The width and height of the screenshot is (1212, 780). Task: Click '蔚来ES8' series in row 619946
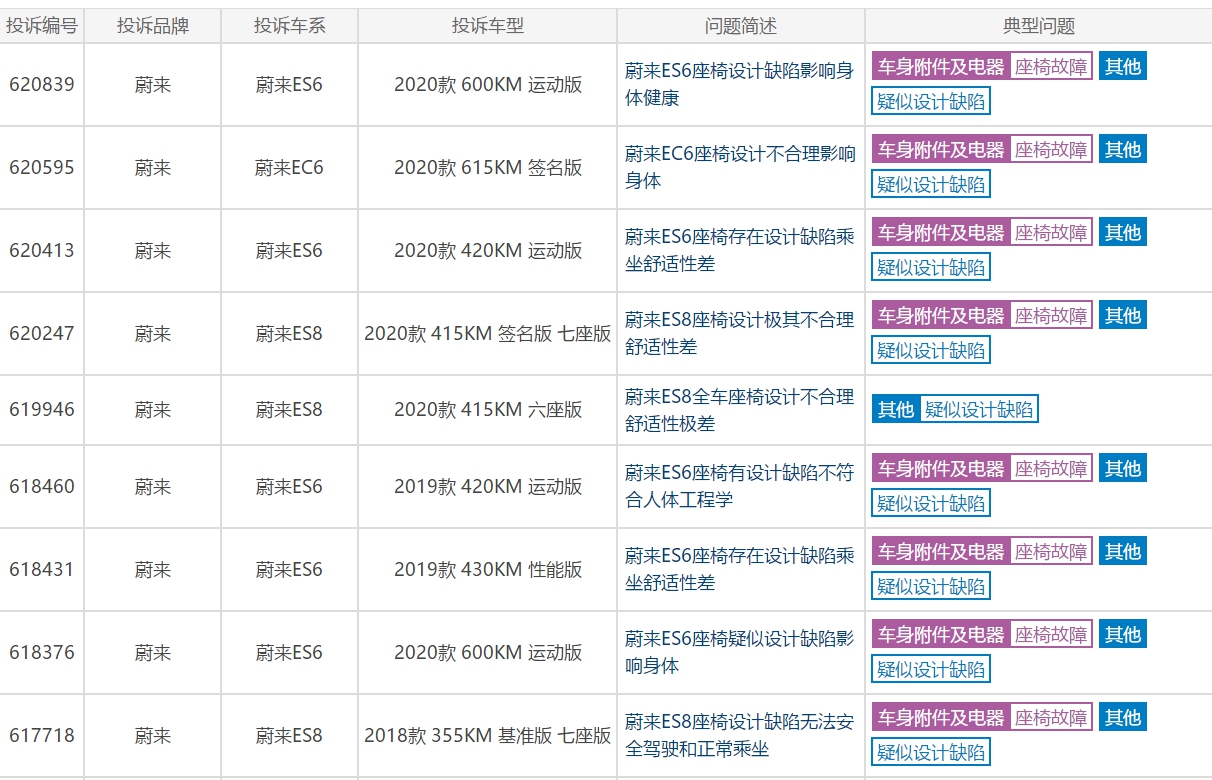289,410
